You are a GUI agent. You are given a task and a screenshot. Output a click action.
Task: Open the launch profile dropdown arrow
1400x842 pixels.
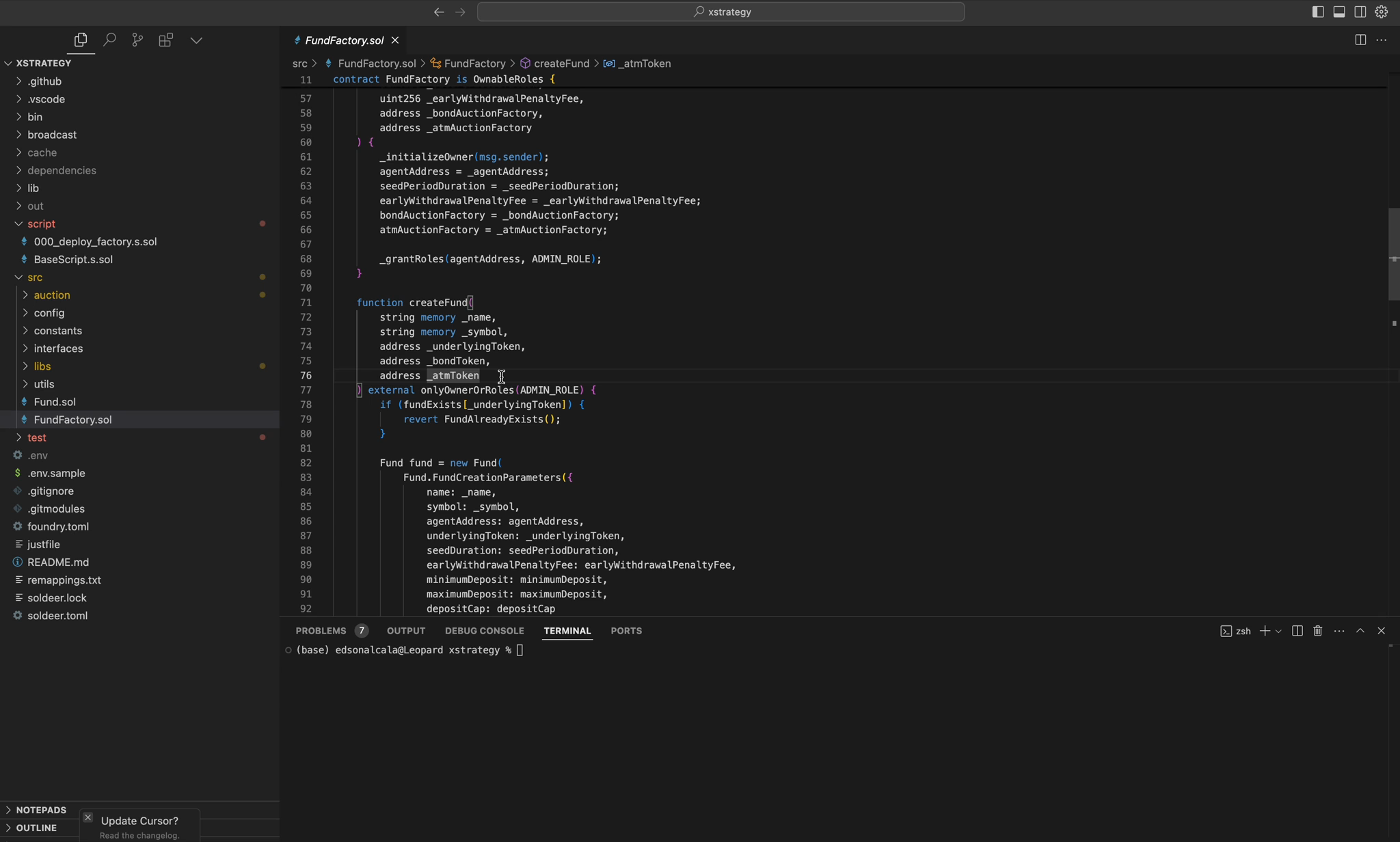tap(1278, 631)
